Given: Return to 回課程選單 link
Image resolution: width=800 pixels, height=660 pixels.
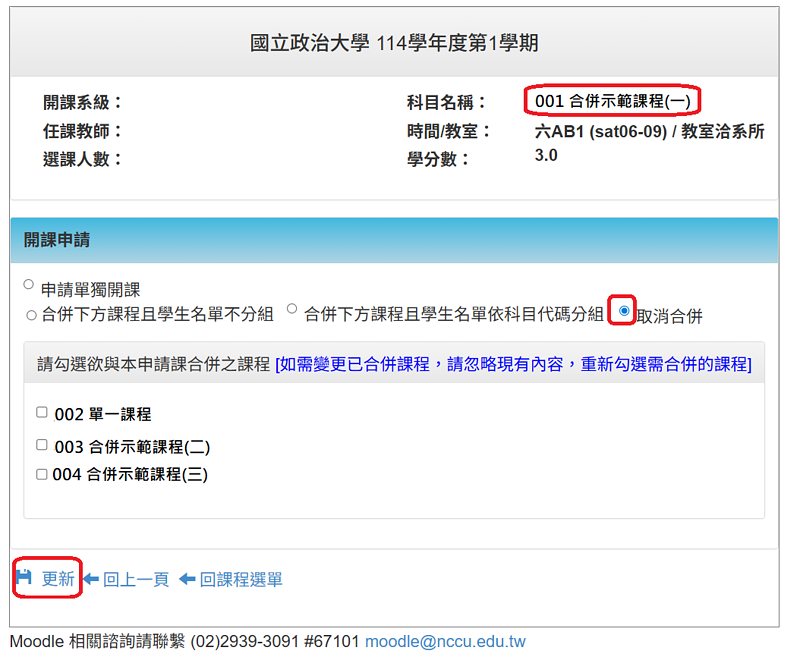Looking at the screenshot, I should pos(241,580).
